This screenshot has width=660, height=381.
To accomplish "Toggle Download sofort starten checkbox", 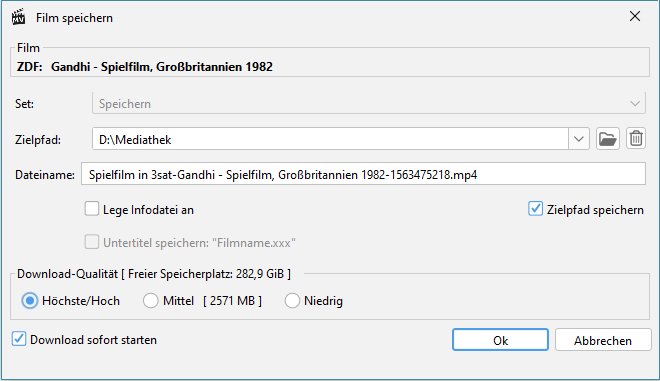I will (19, 339).
